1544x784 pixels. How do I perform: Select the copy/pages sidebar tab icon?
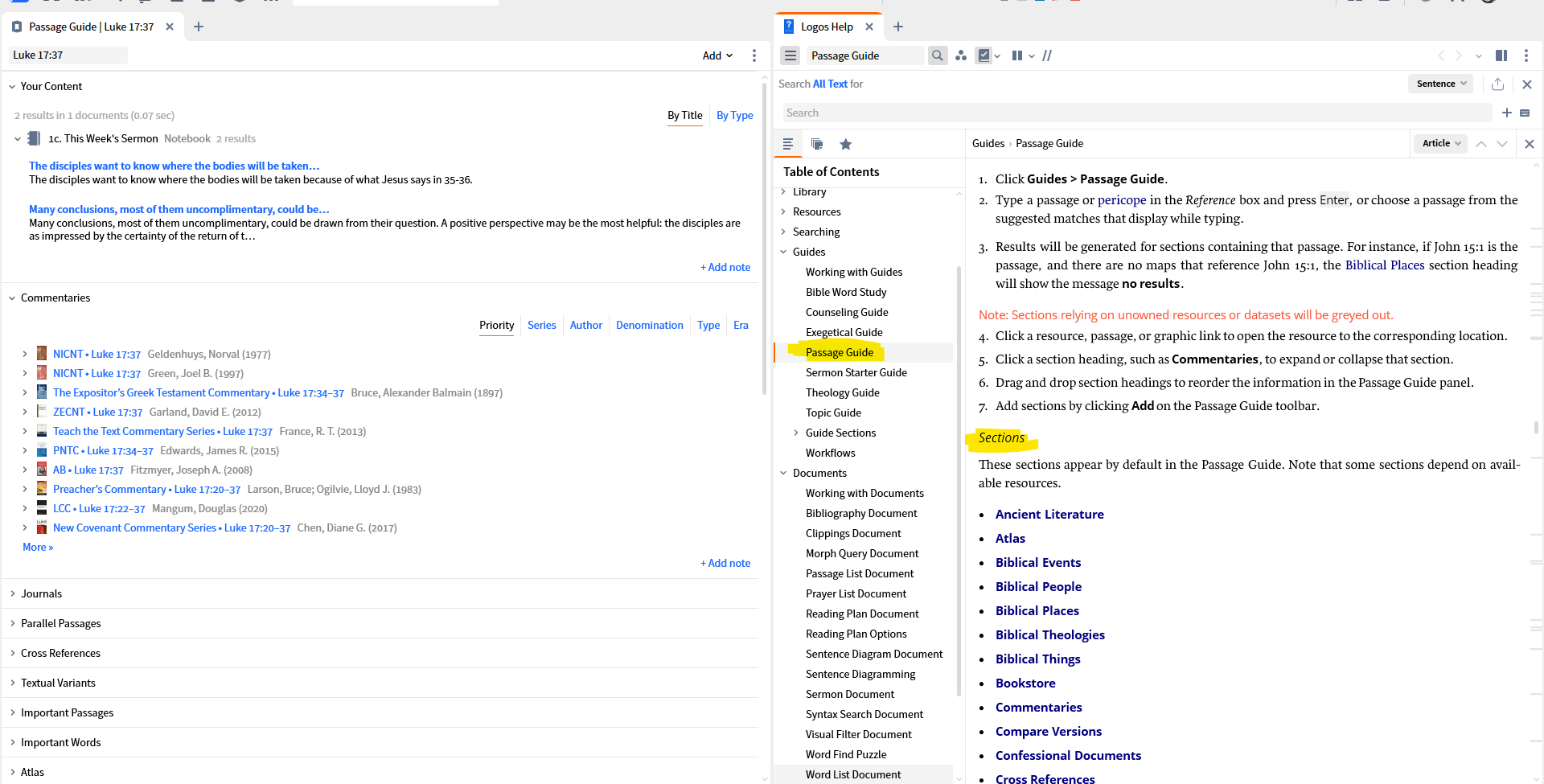817,144
